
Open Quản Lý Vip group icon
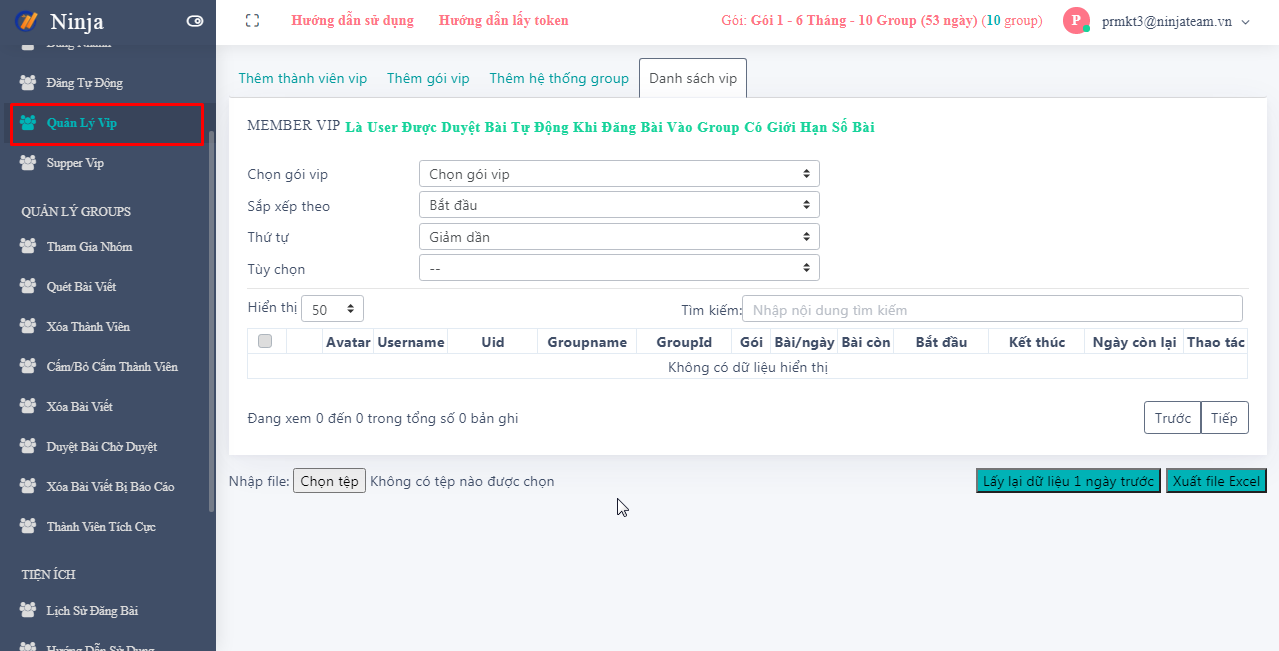pos(28,123)
